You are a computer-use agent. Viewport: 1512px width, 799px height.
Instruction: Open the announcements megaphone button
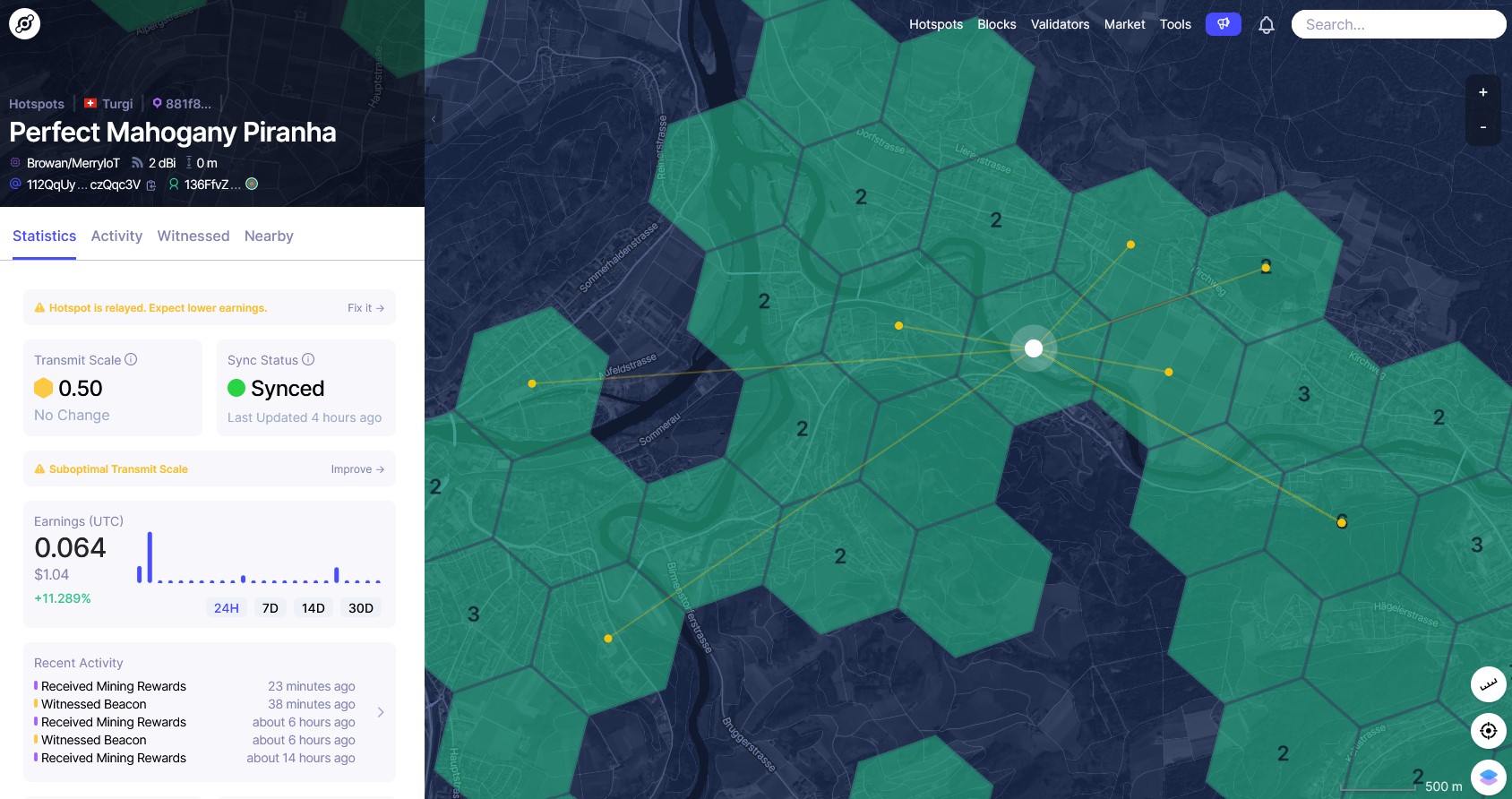[1223, 24]
